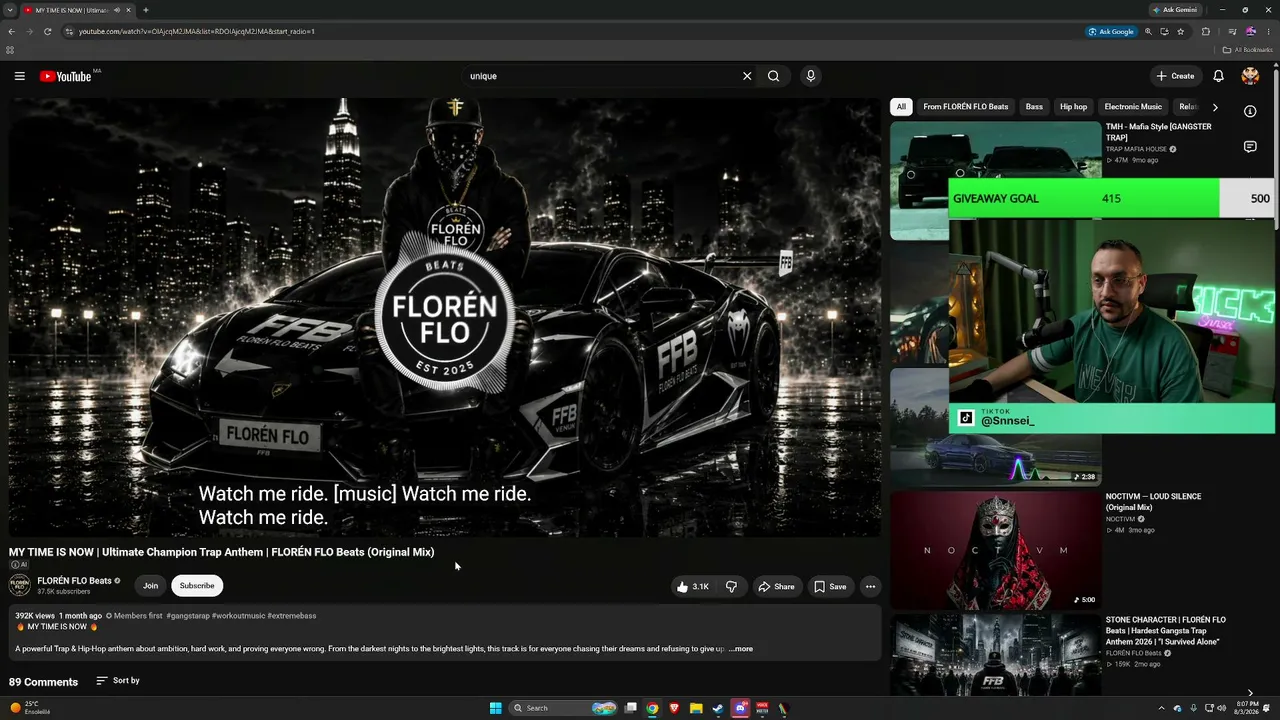Image resolution: width=1280 pixels, height=720 pixels.
Task: Select the Electronic Music filter chip
Action: click(1133, 107)
